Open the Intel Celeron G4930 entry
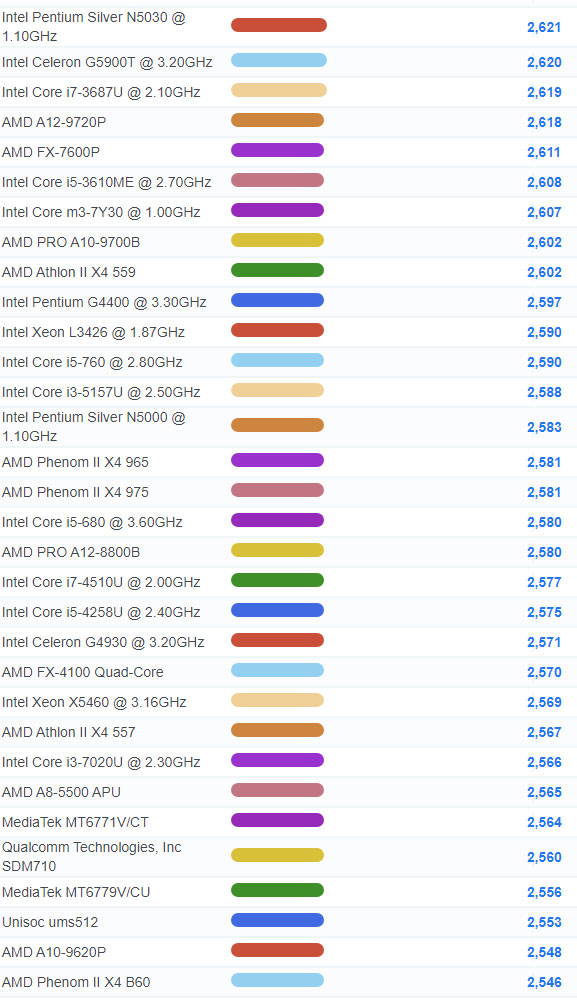Screen dimensions: 577x1000 click(x=103, y=642)
